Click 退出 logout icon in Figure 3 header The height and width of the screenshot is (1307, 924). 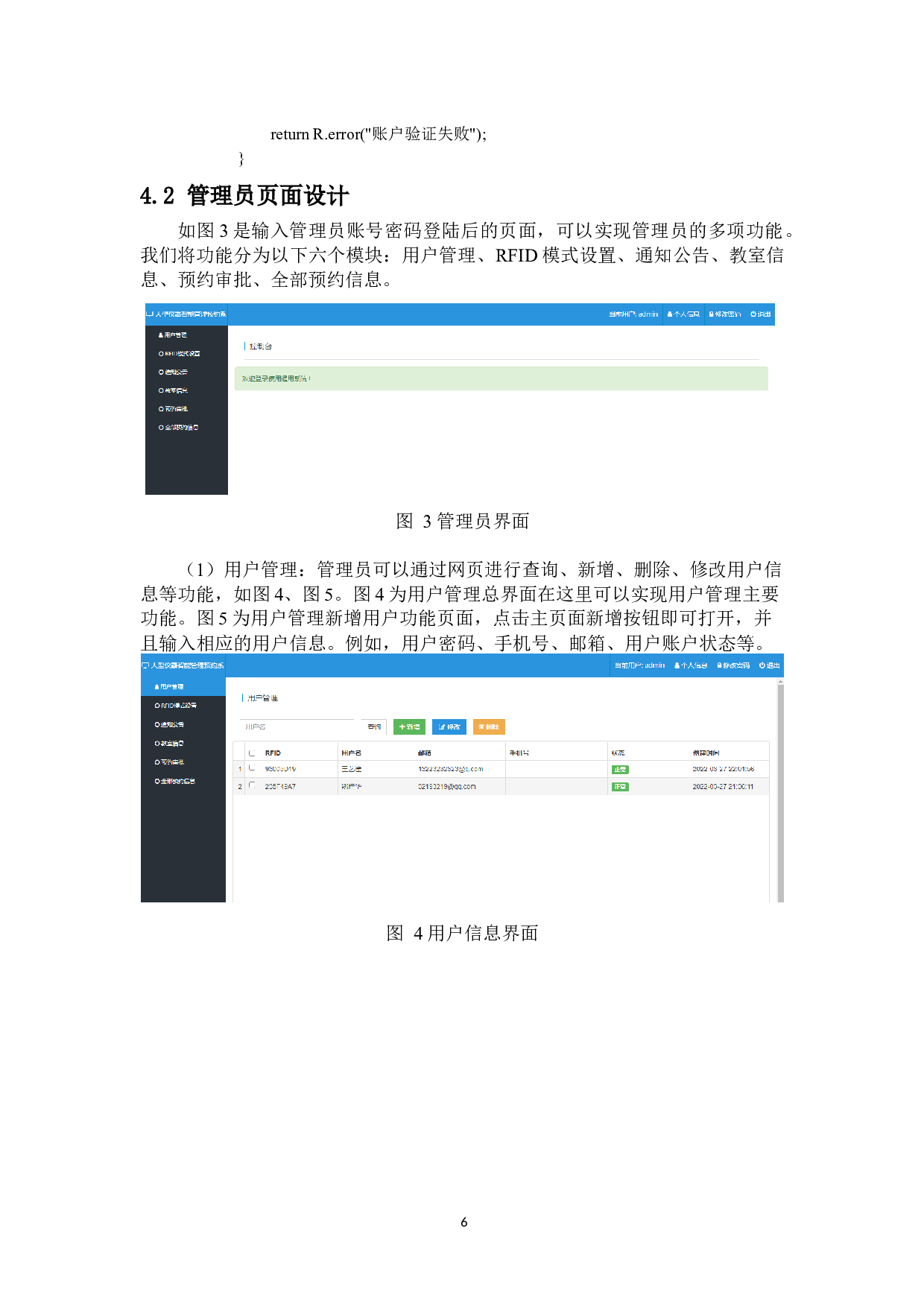(753, 314)
